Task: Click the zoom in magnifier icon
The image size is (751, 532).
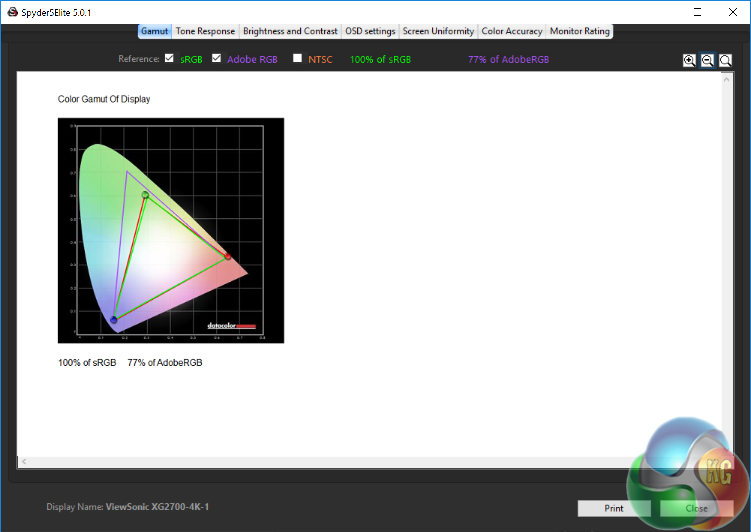Action: click(689, 60)
